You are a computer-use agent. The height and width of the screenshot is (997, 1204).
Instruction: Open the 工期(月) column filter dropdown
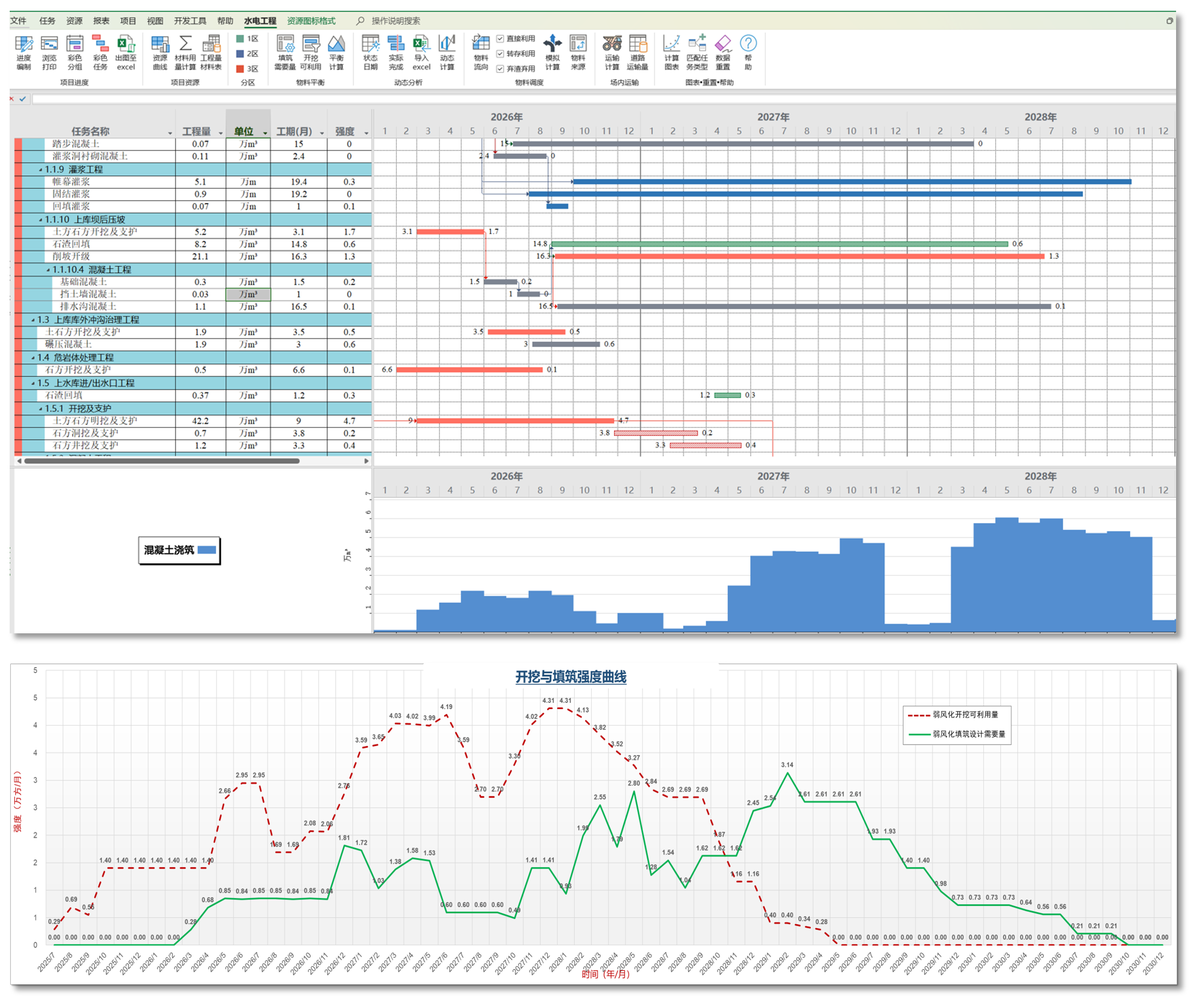(x=322, y=133)
